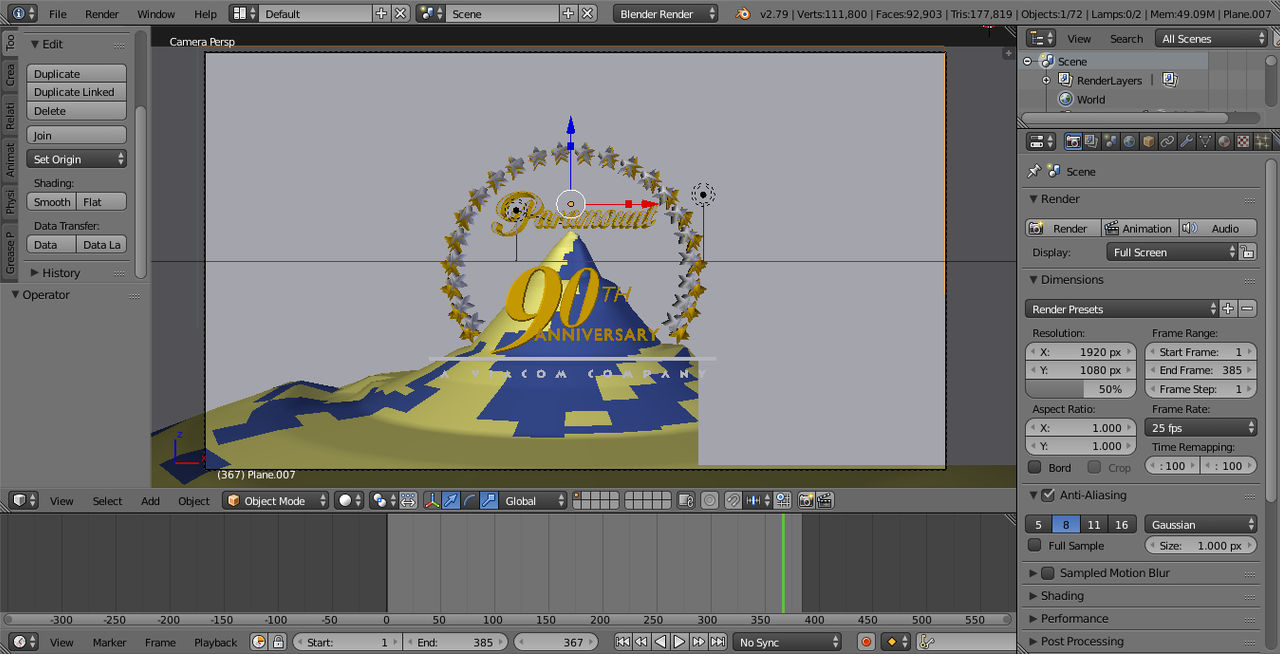Image resolution: width=1280 pixels, height=654 pixels.
Task: Click the snap magnet icon in 3D header
Action: [x=733, y=501]
